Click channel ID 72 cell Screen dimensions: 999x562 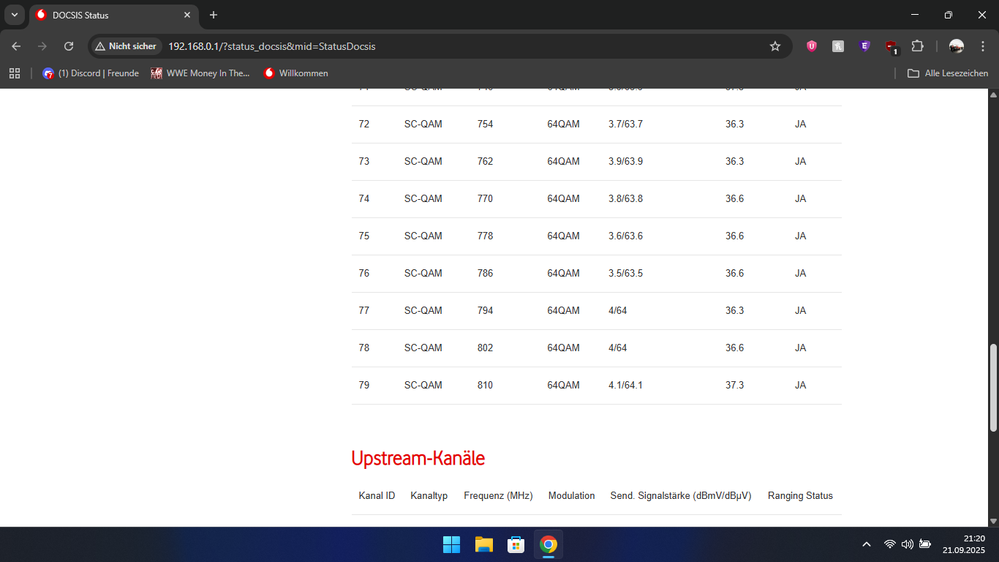coord(364,124)
